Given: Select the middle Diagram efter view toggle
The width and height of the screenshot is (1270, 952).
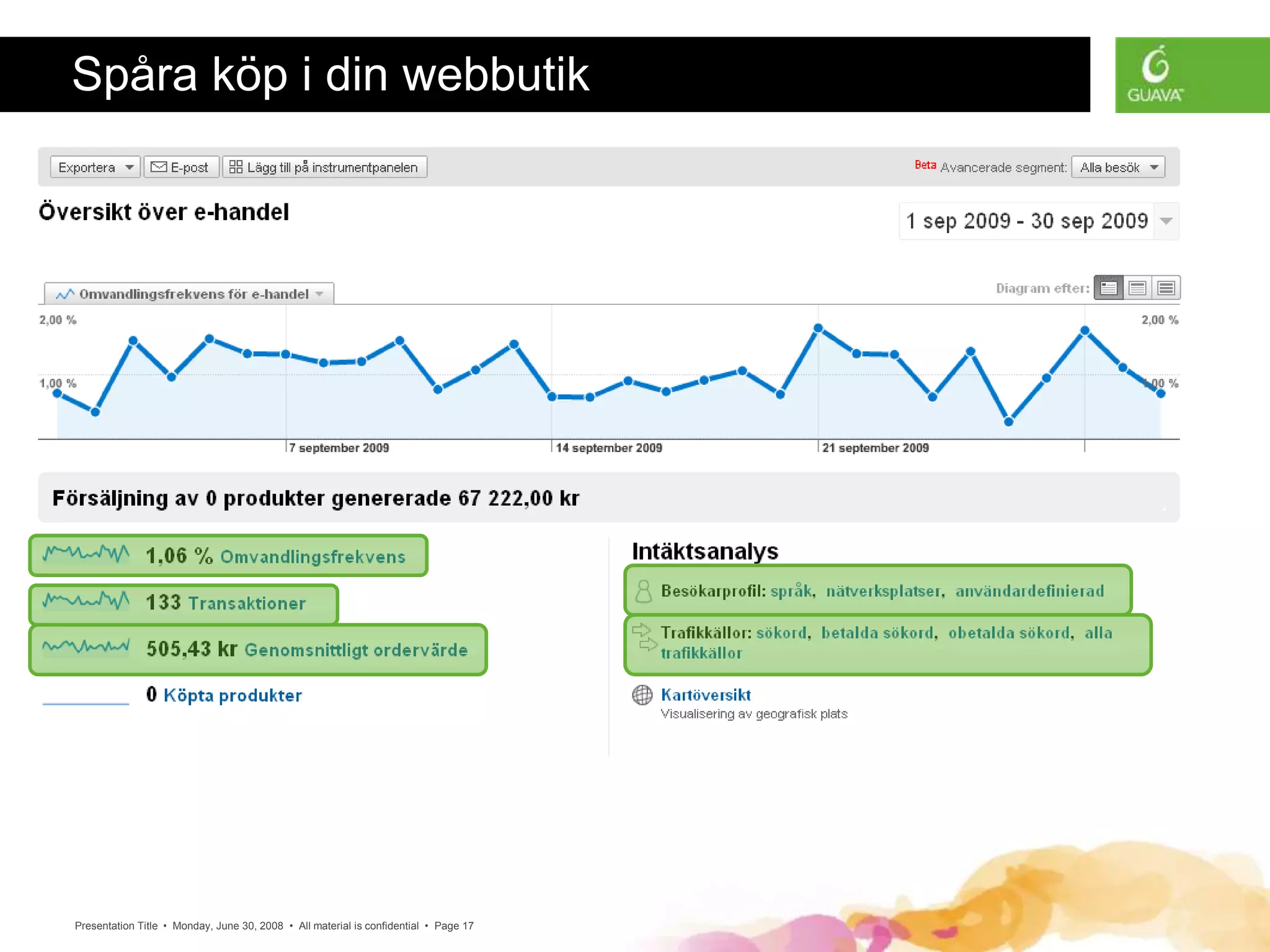Looking at the screenshot, I should (1137, 288).
